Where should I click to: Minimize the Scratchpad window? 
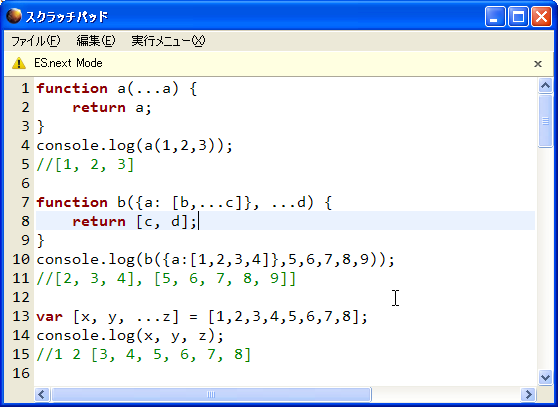495,17
